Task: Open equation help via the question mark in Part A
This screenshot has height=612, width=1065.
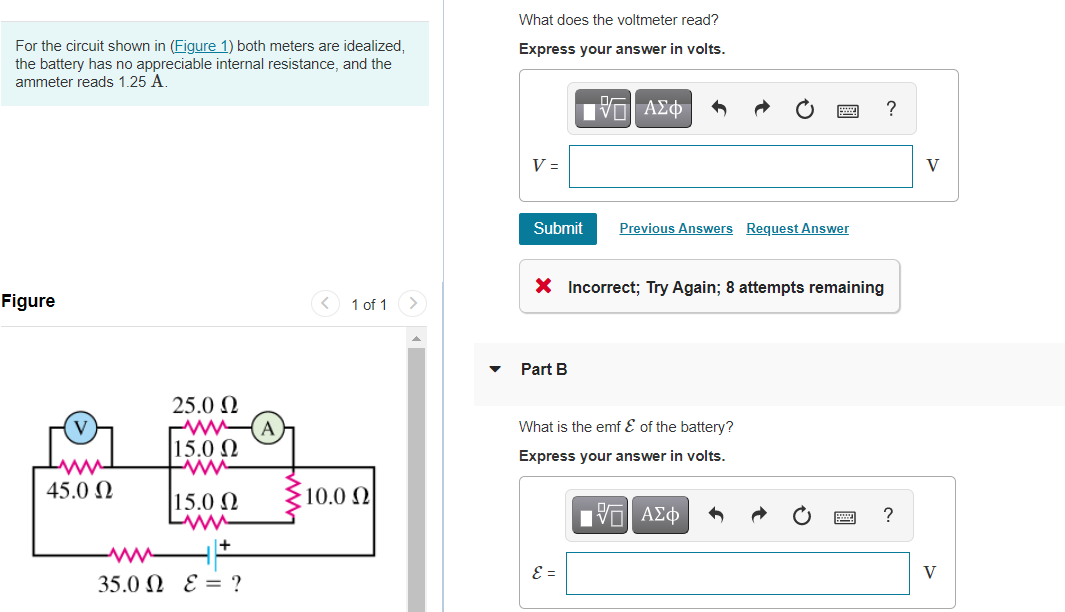Action: 890,109
